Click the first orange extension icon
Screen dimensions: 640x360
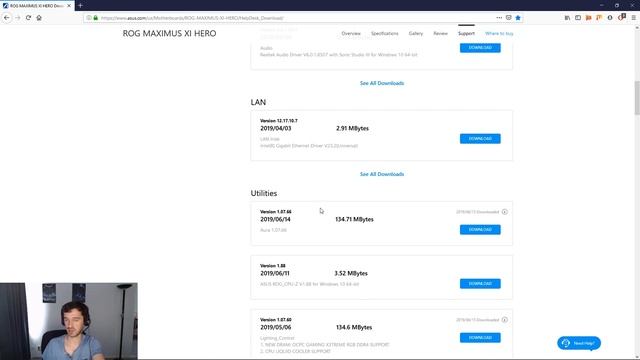(589, 18)
